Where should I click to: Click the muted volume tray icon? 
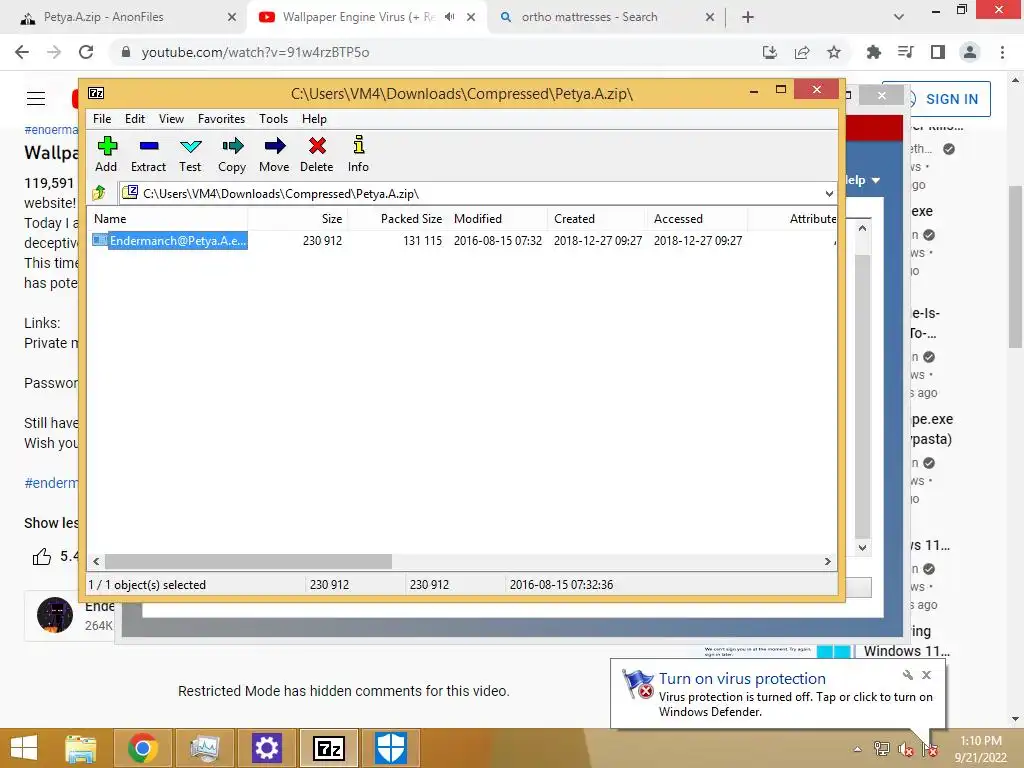click(x=906, y=749)
